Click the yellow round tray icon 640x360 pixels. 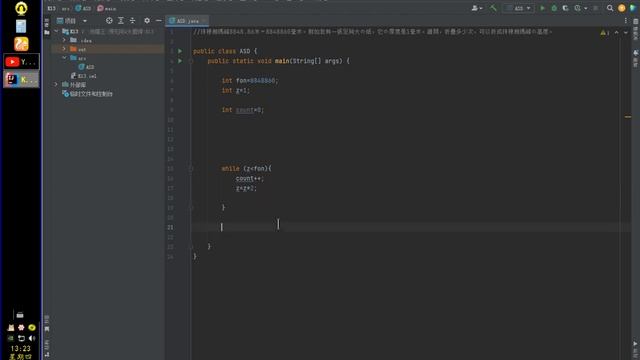click(32, 327)
